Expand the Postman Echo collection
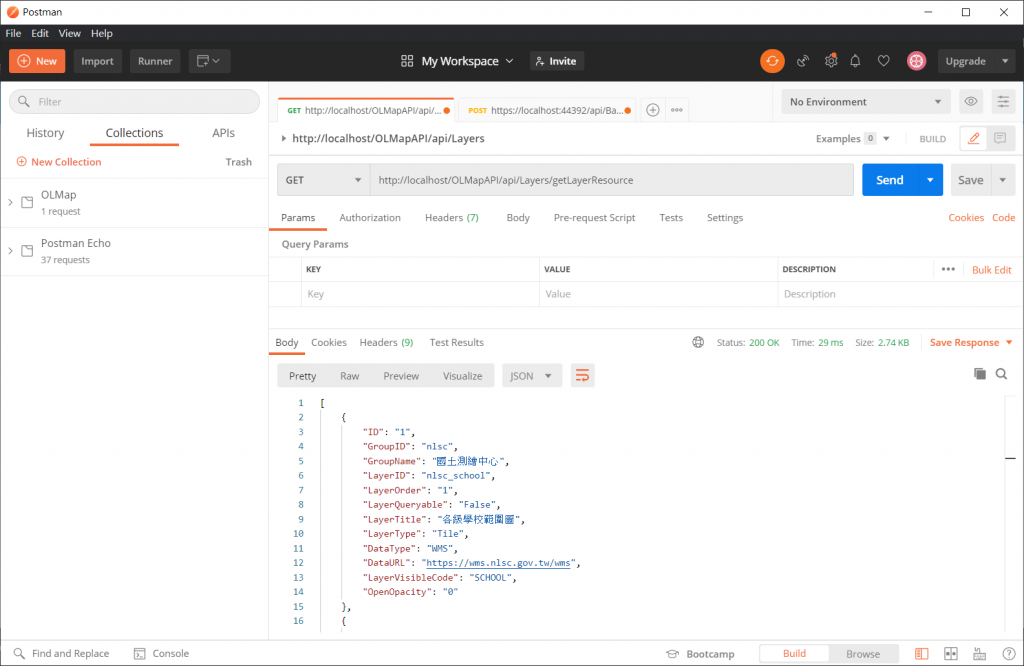Screen dimensions: 1024x666 pyautogui.click(x=10, y=251)
